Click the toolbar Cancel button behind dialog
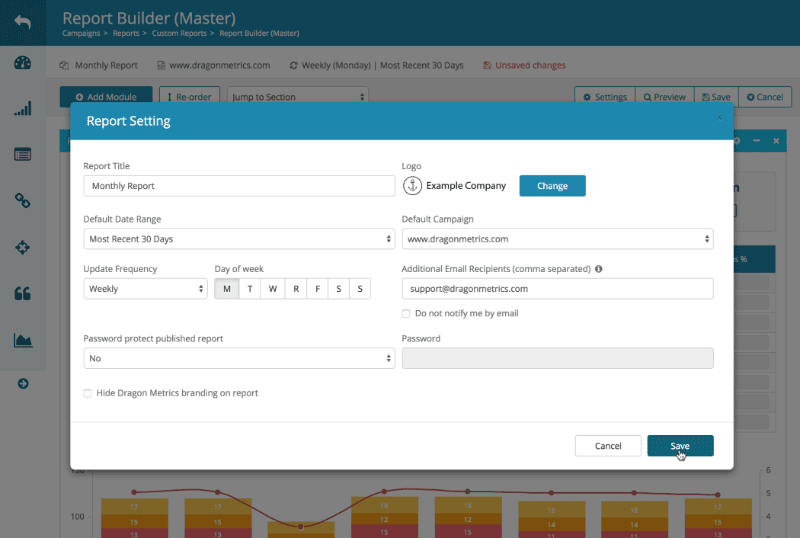 (x=765, y=97)
